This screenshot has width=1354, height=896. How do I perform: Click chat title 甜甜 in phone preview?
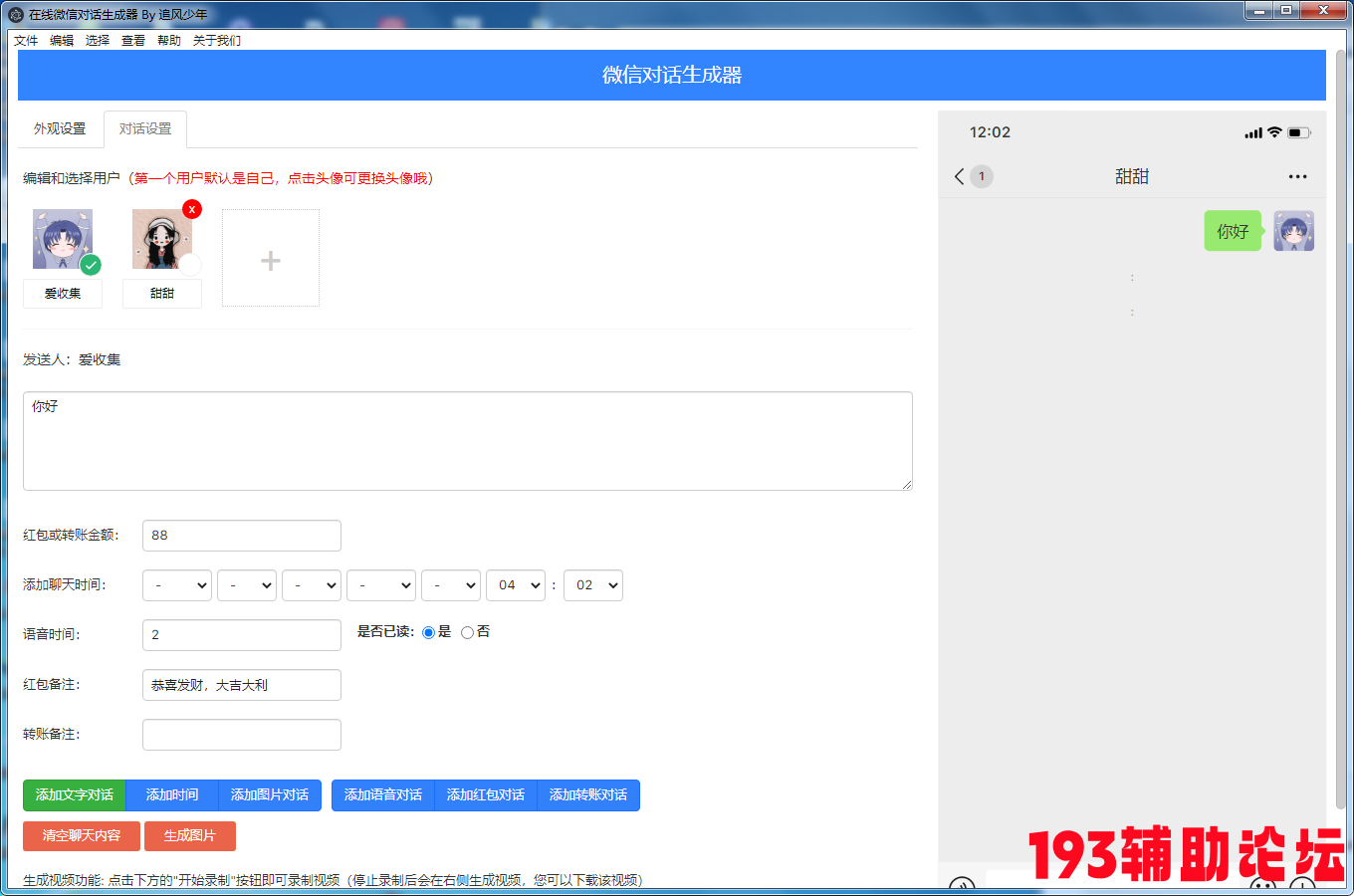(x=1132, y=176)
